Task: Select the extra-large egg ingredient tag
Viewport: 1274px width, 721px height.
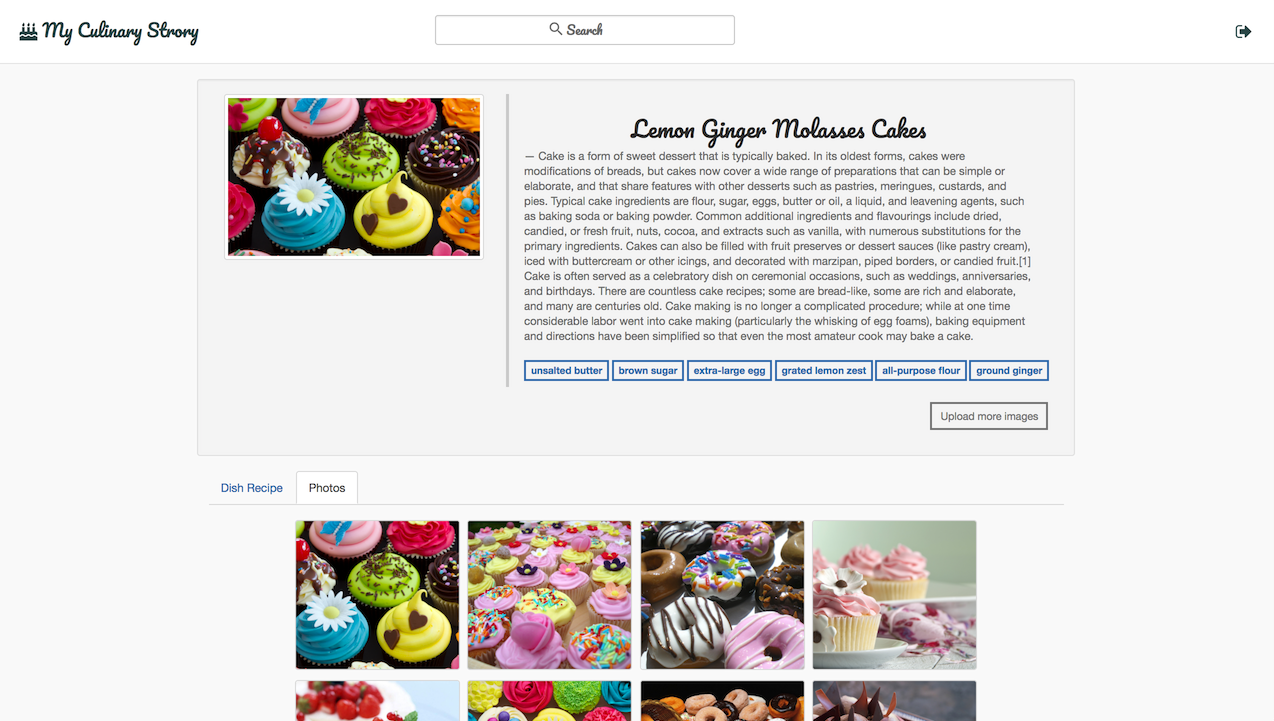Action: [729, 370]
